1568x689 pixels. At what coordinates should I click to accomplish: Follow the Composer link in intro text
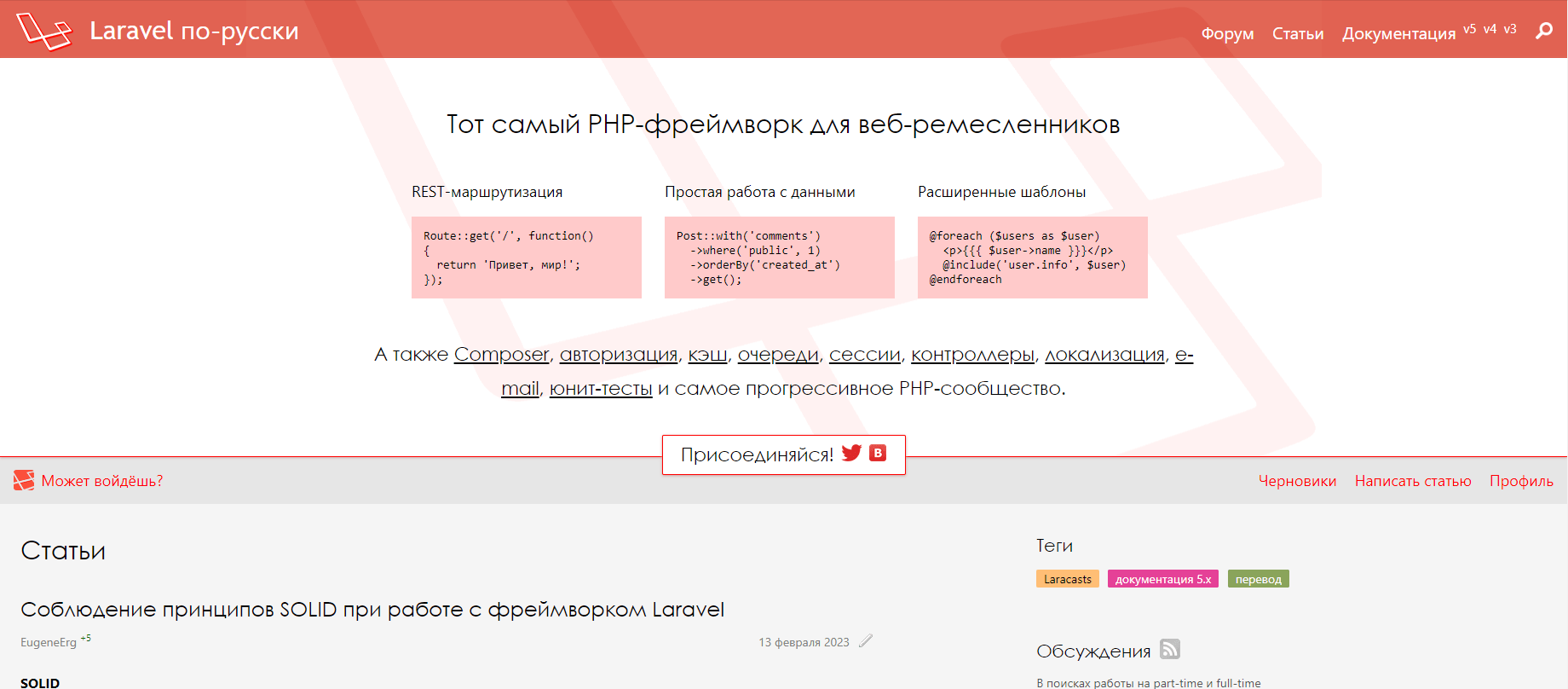pyautogui.click(x=501, y=355)
